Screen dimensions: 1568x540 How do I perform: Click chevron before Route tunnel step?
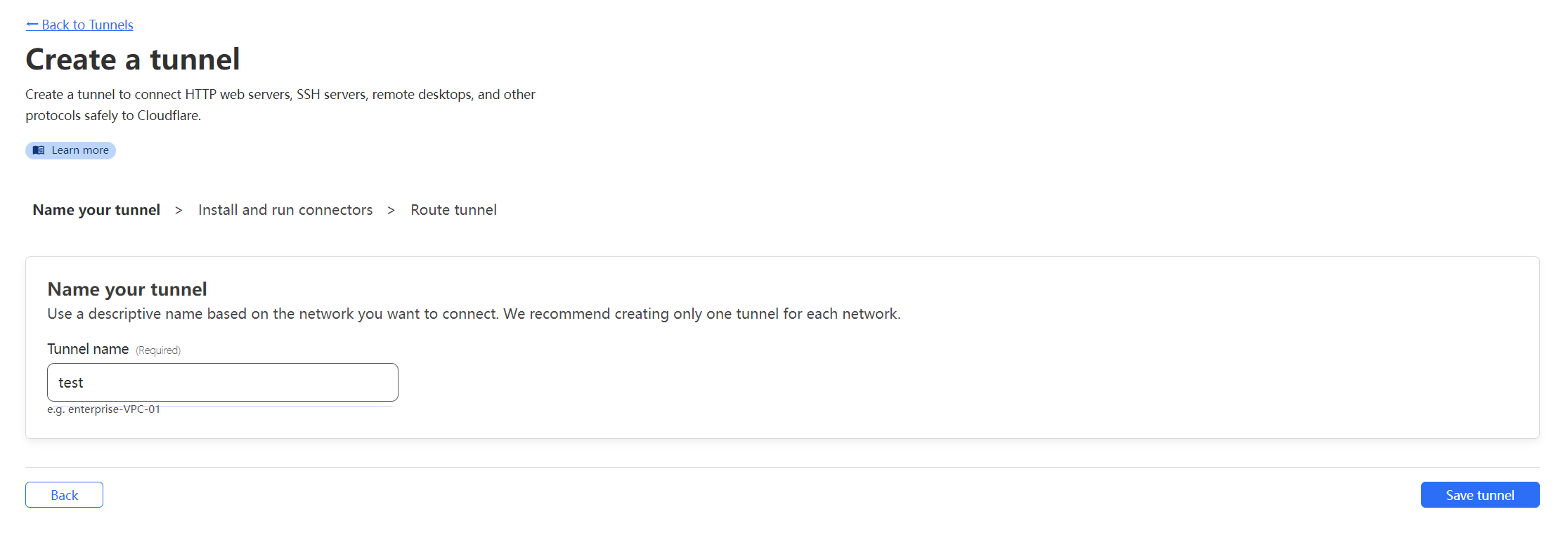point(391,211)
